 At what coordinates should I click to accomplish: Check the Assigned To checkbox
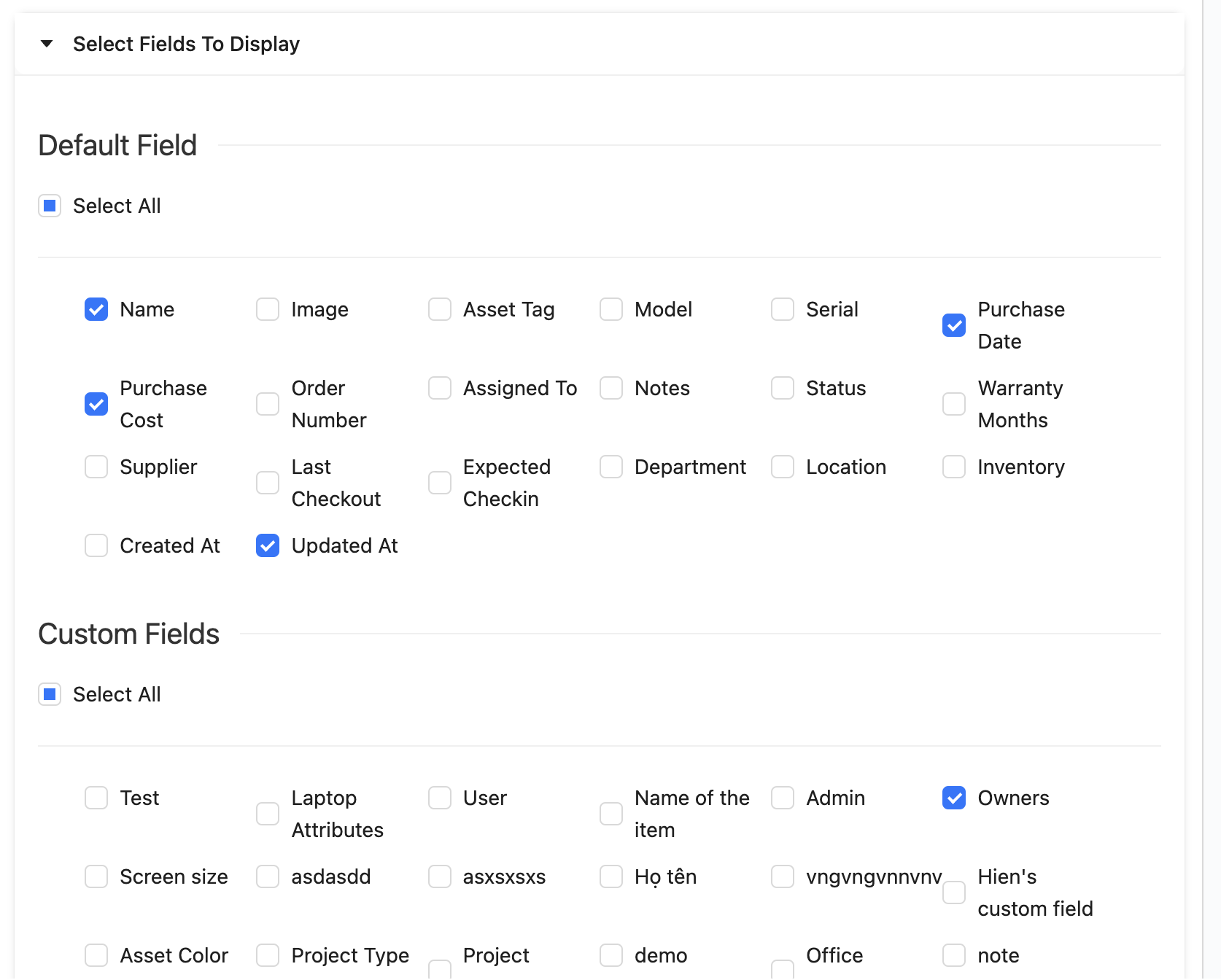[x=440, y=389]
